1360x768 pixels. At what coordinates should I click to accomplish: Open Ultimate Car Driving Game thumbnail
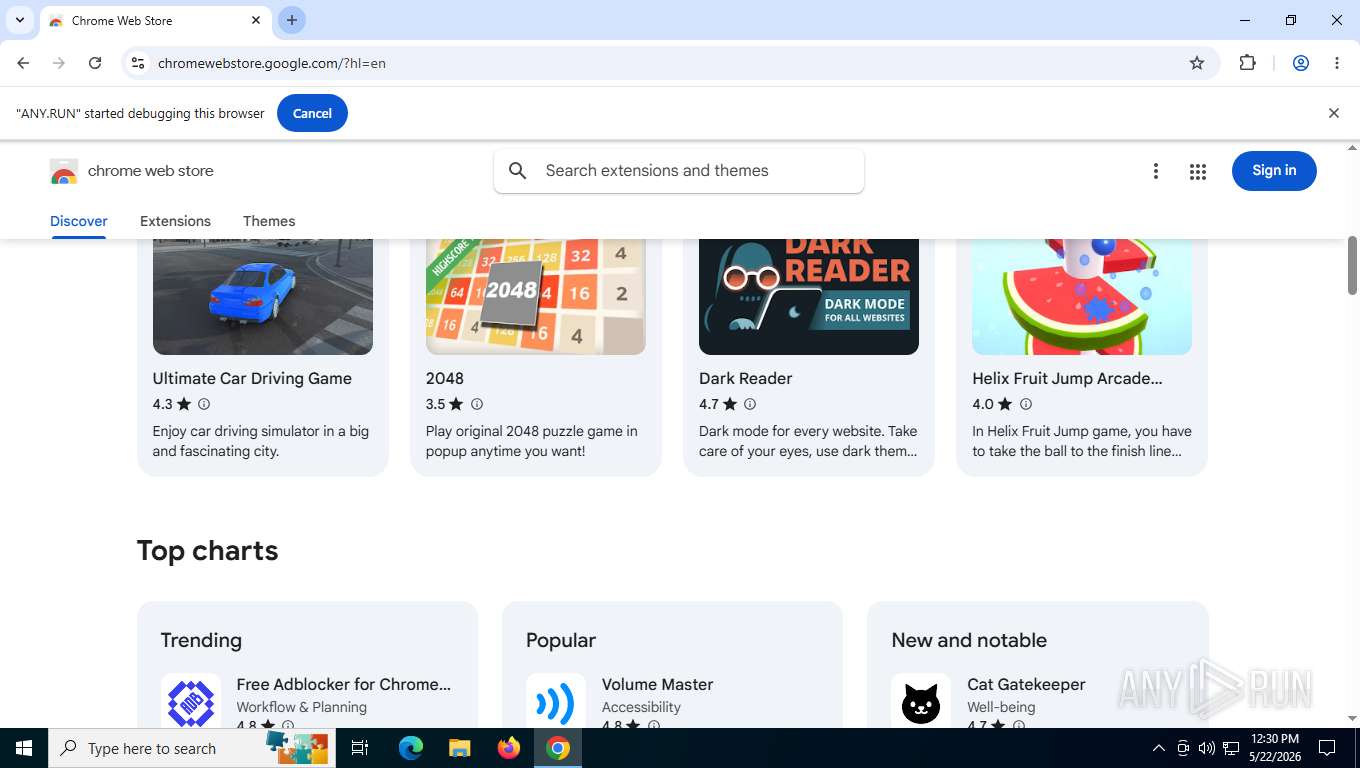coord(263,297)
